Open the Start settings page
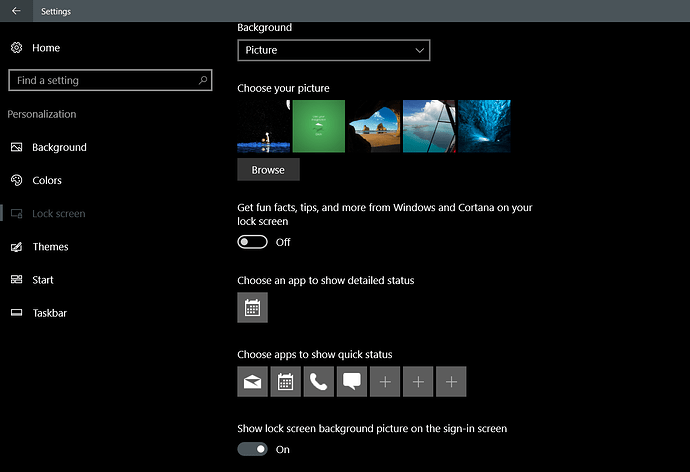690x472 pixels. [x=42, y=280]
